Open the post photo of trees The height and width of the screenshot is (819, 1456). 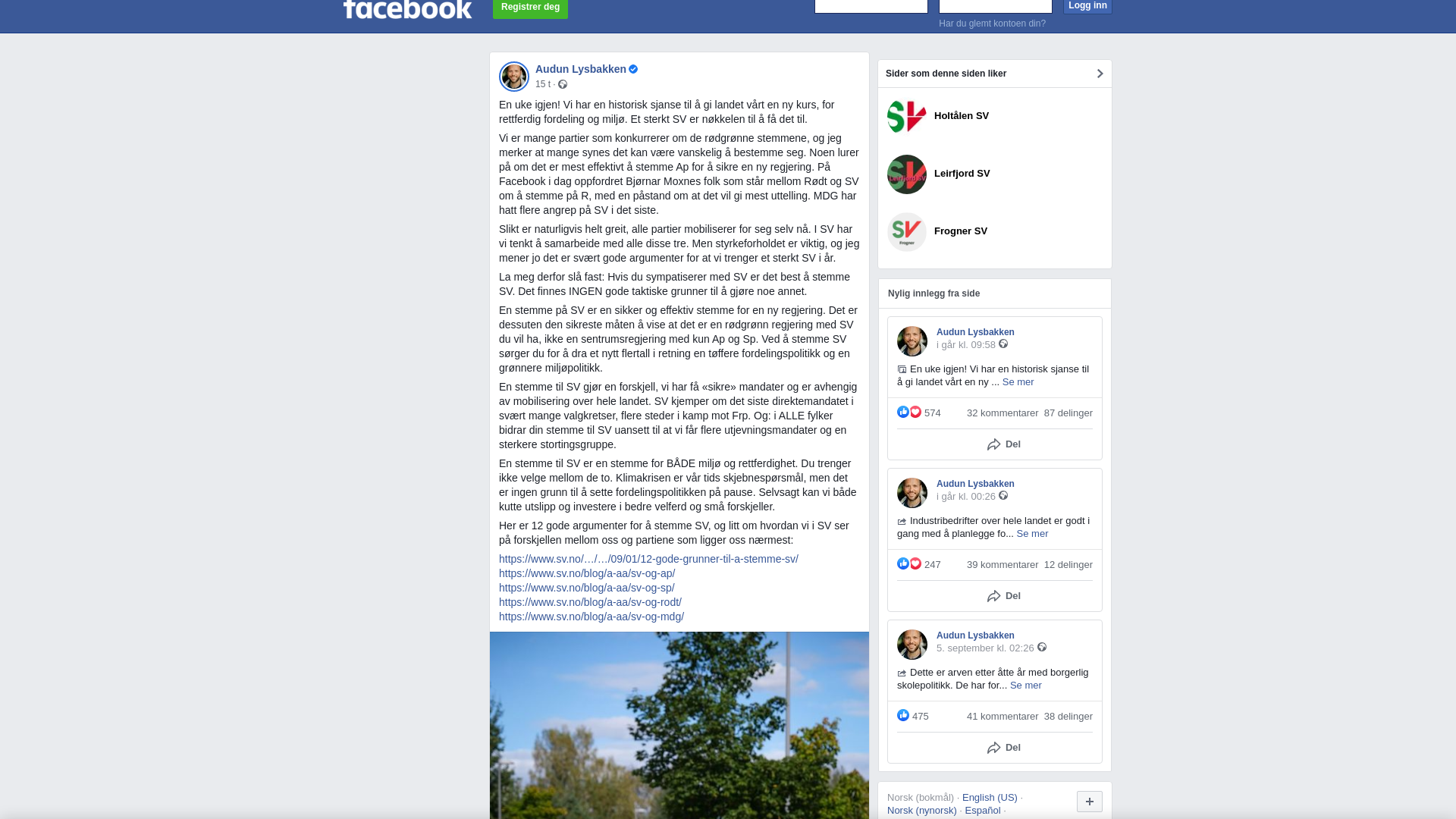click(x=679, y=725)
